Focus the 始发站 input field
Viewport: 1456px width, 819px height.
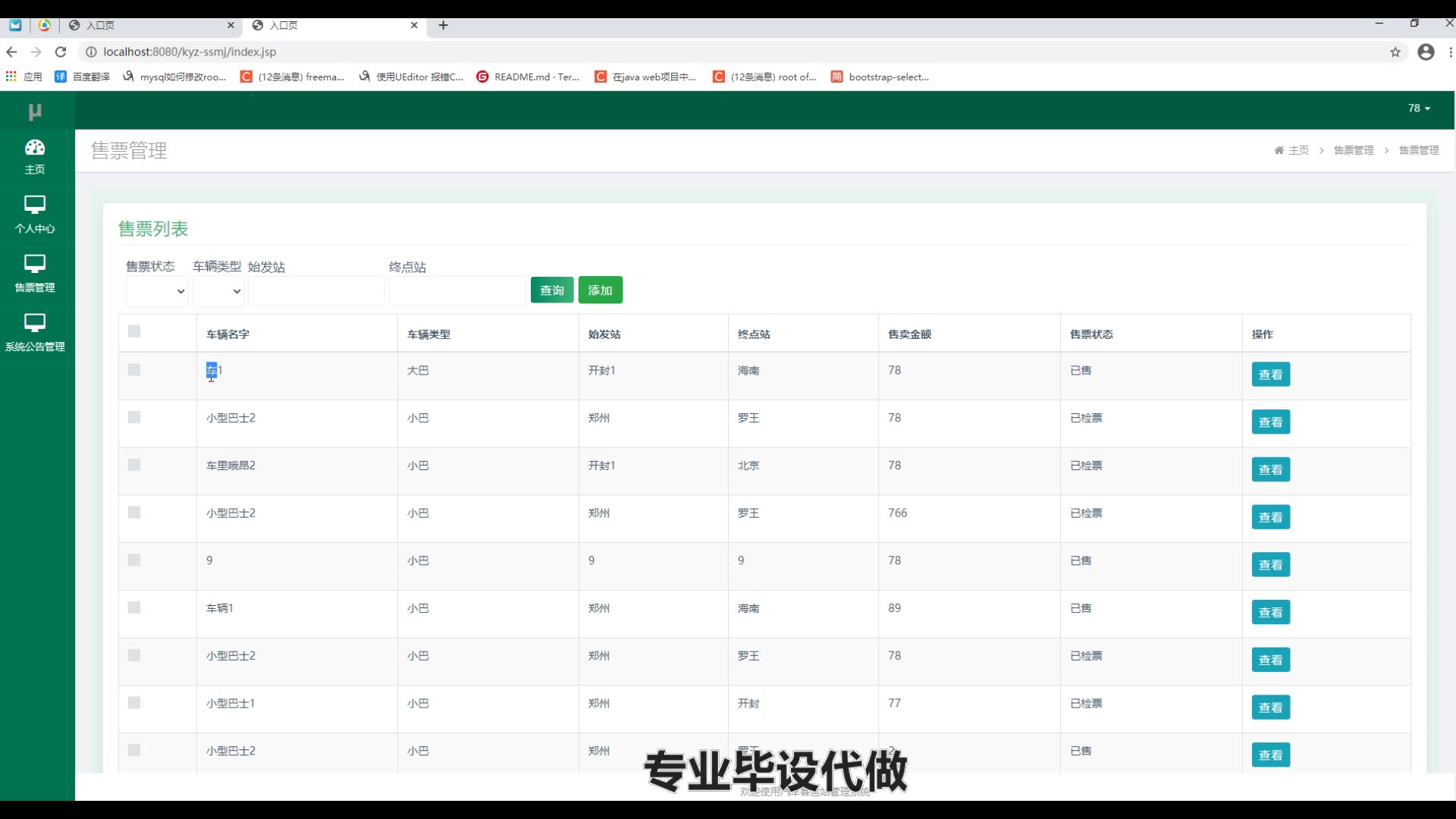click(316, 291)
